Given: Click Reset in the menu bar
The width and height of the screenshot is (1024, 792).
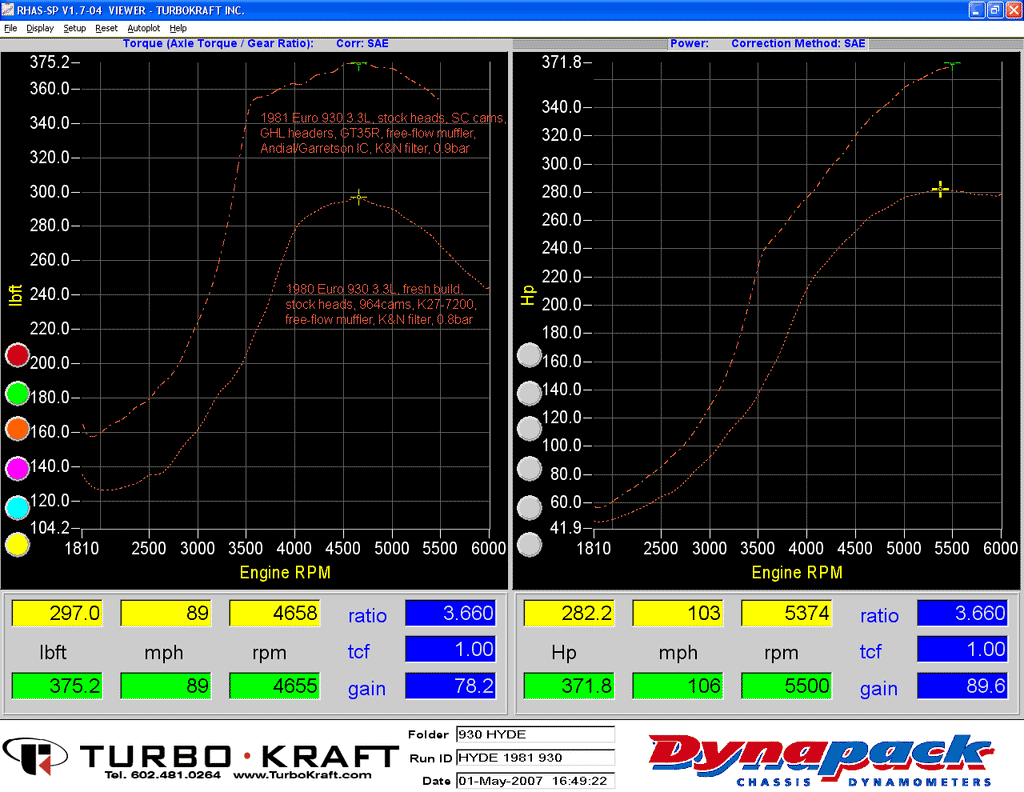Looking at the screenshot, I should pos(106,28).
